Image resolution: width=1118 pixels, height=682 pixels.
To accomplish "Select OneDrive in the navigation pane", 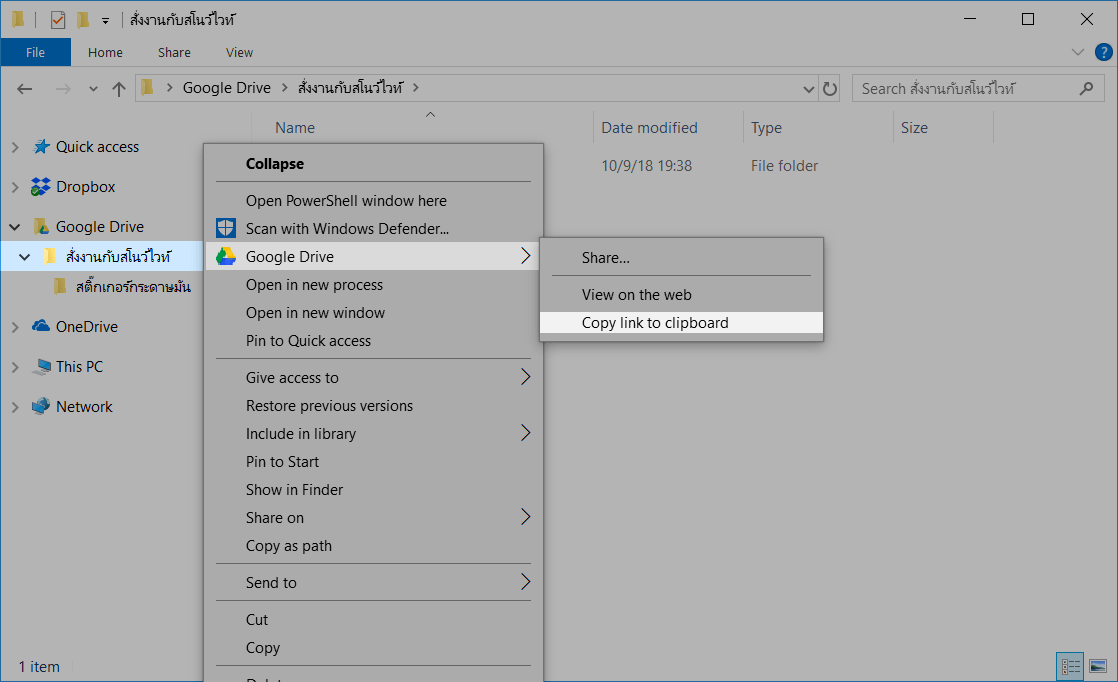I will pos(87,326).
